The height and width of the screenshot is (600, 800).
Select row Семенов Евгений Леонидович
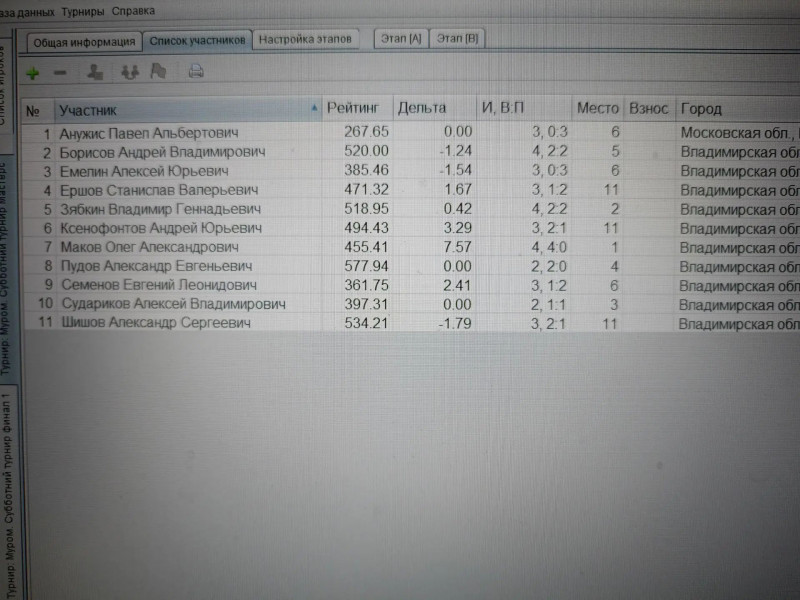pyautogui.click(x=411, y=285)
